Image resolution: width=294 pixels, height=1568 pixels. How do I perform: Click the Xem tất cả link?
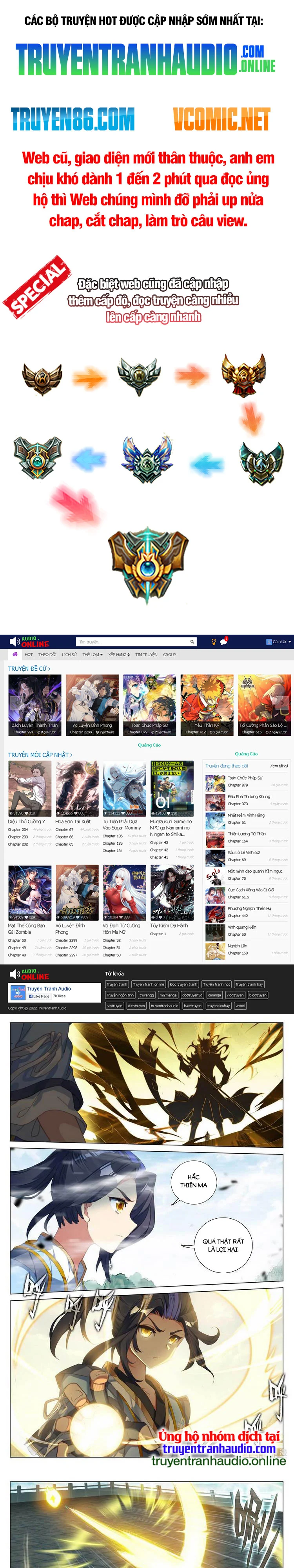[x=278, y=766]
